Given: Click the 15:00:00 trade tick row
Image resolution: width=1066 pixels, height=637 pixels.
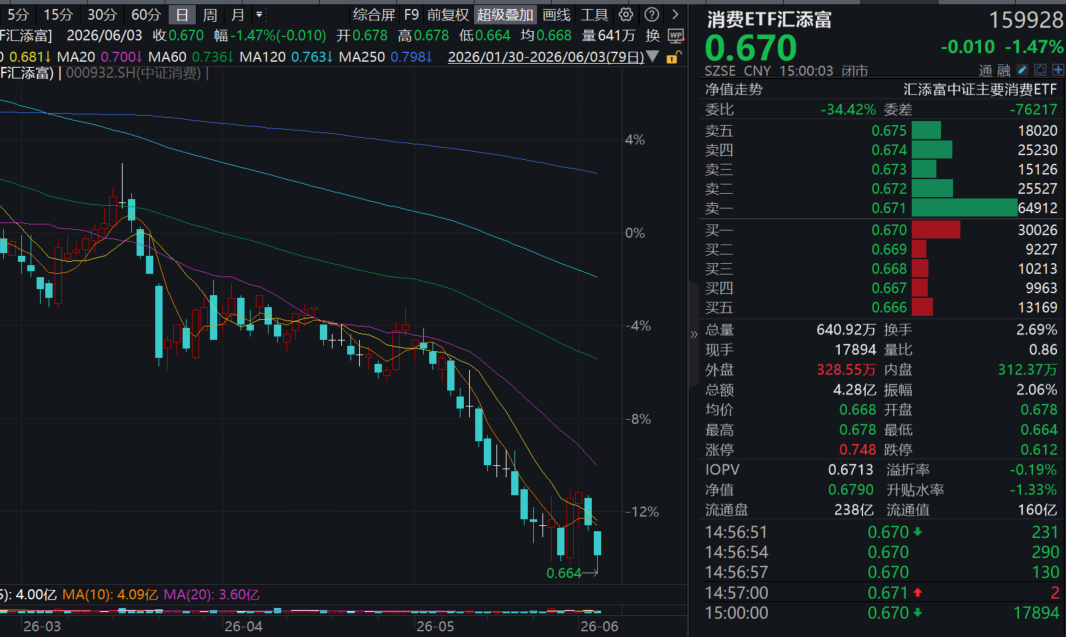Looking at the screenshot, I should pos(882,613).
